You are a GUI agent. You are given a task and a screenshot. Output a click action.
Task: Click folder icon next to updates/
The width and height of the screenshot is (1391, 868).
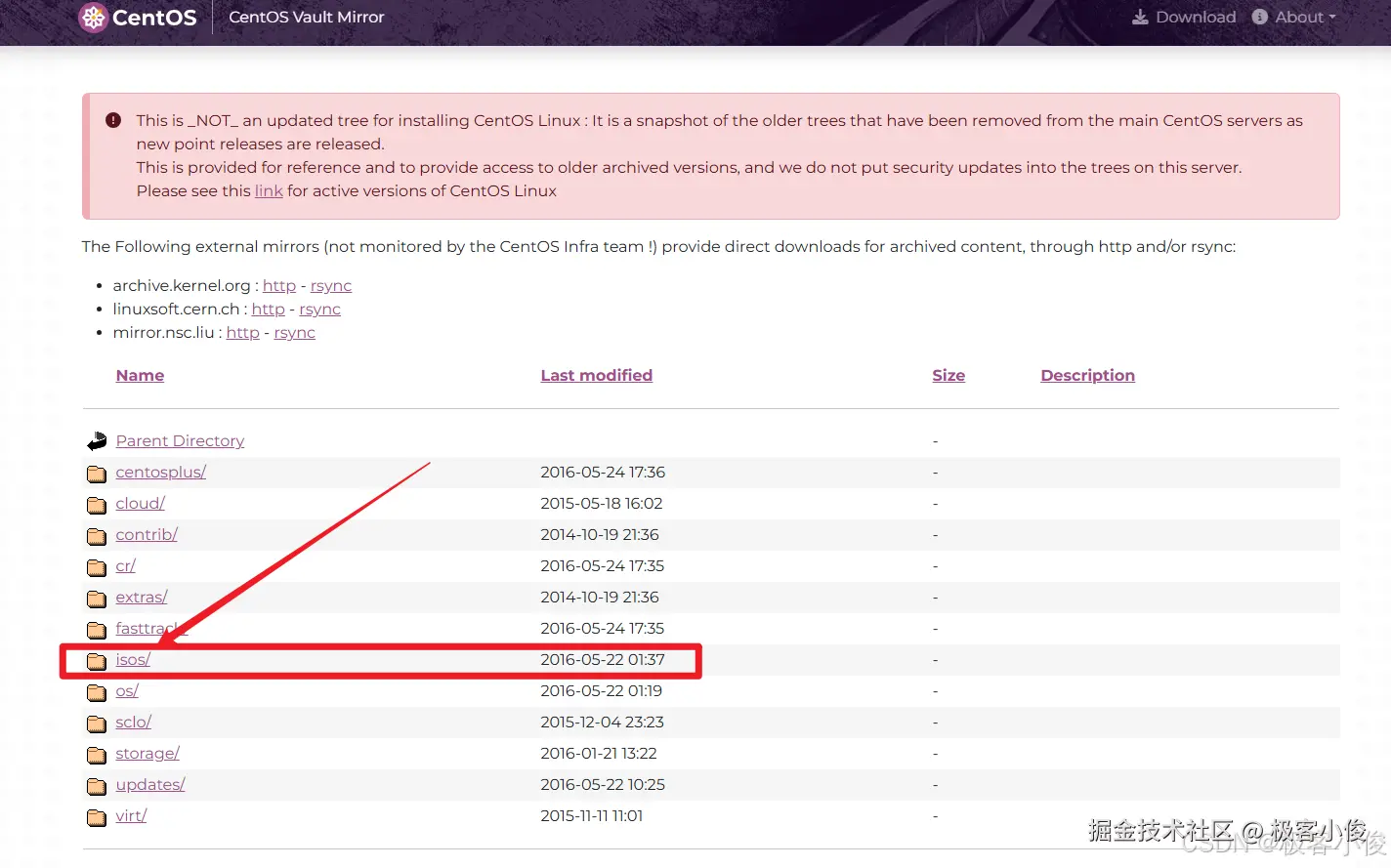point(97,786)
